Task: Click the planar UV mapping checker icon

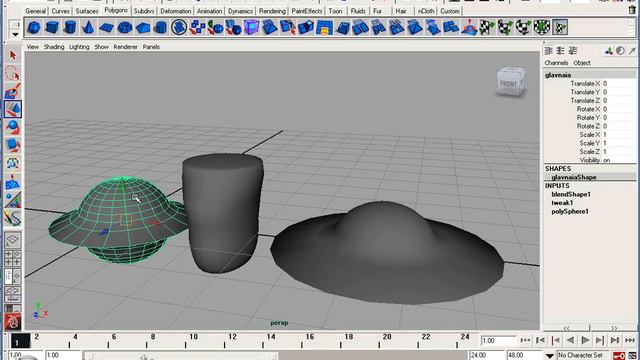Action: click(x=487, y=27)
